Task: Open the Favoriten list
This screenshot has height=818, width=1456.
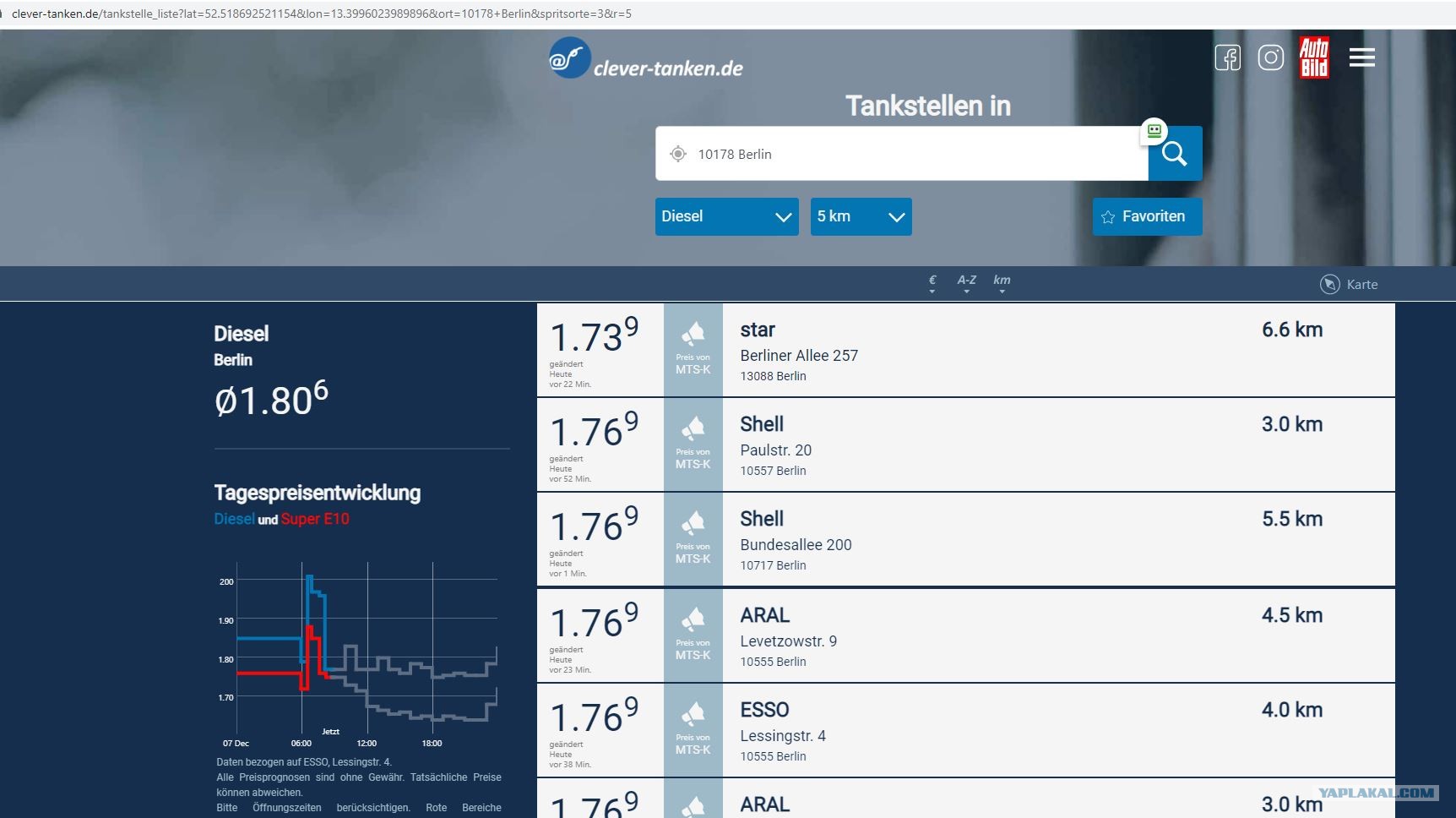Action: click(x=1147, y=216)
